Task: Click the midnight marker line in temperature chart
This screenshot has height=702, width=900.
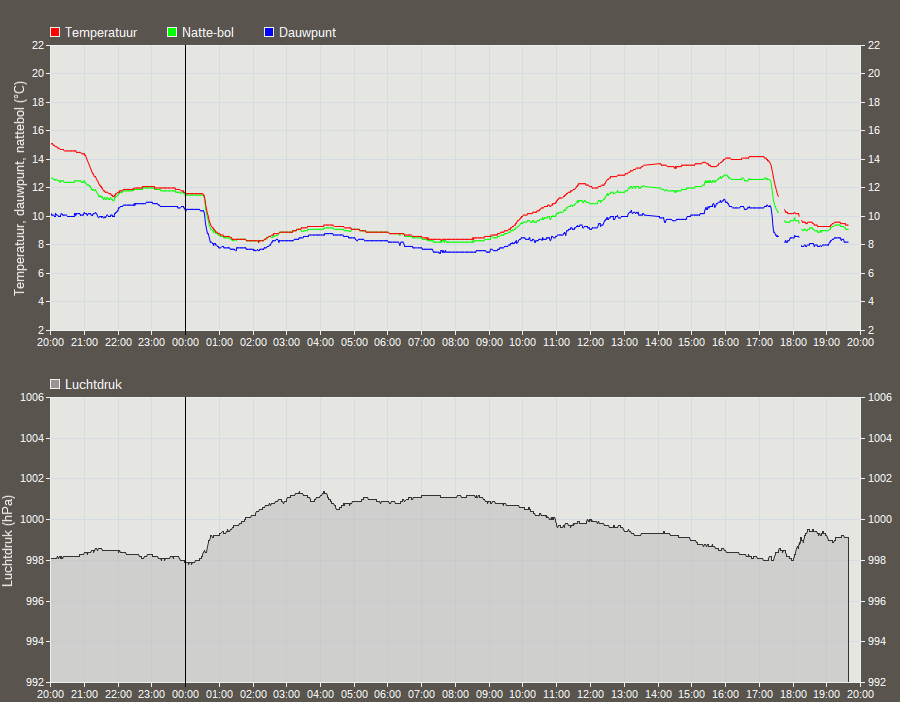Action: (185, 188)
